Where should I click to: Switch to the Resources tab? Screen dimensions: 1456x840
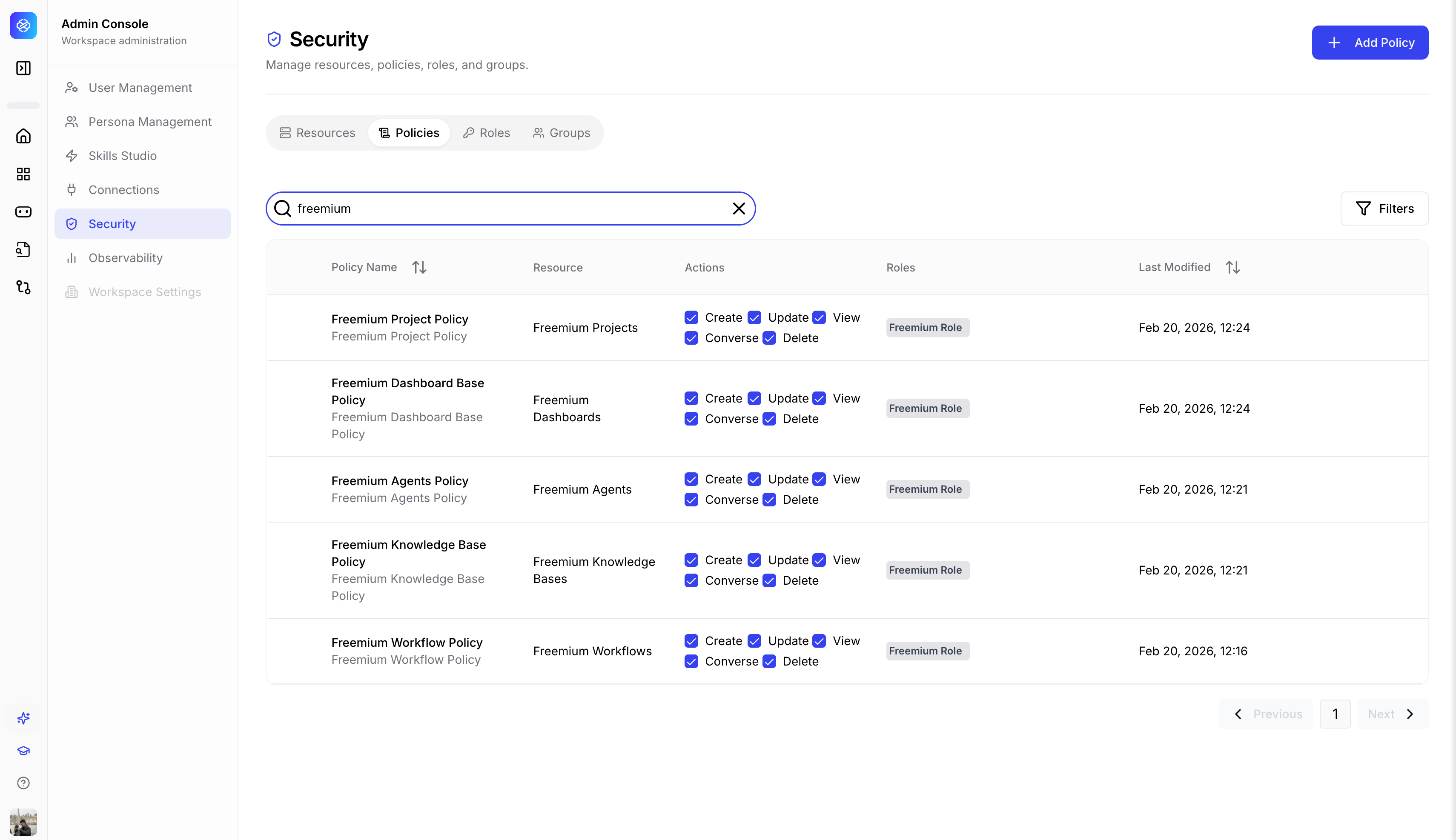[x=318, y=133]
